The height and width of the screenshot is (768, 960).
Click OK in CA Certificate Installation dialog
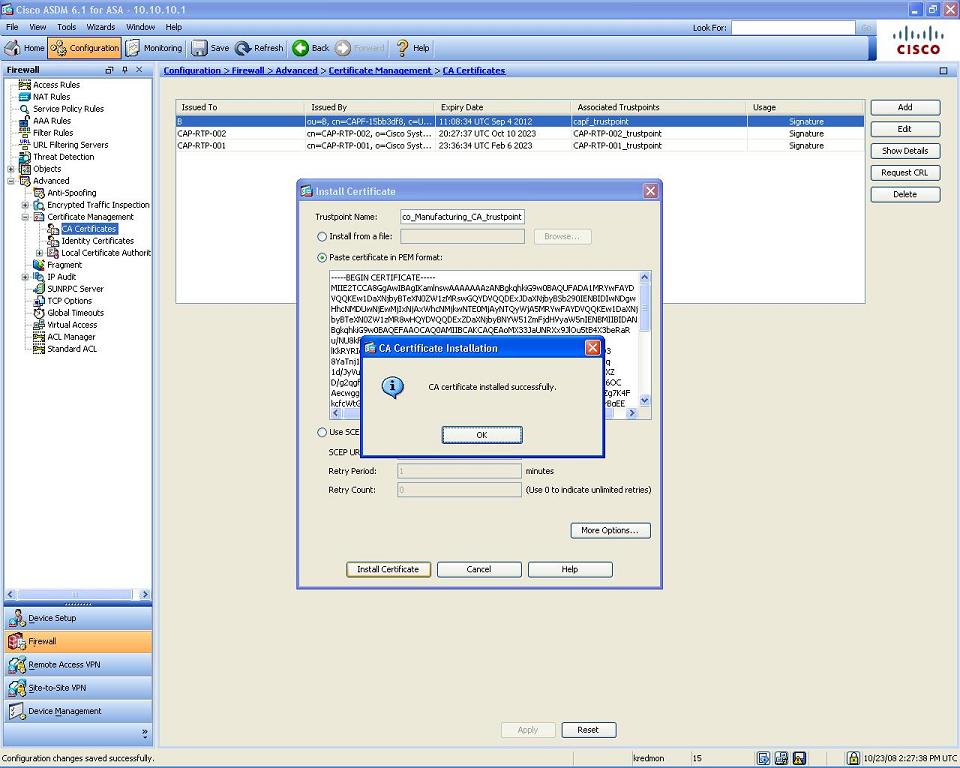tap(482, 435)
